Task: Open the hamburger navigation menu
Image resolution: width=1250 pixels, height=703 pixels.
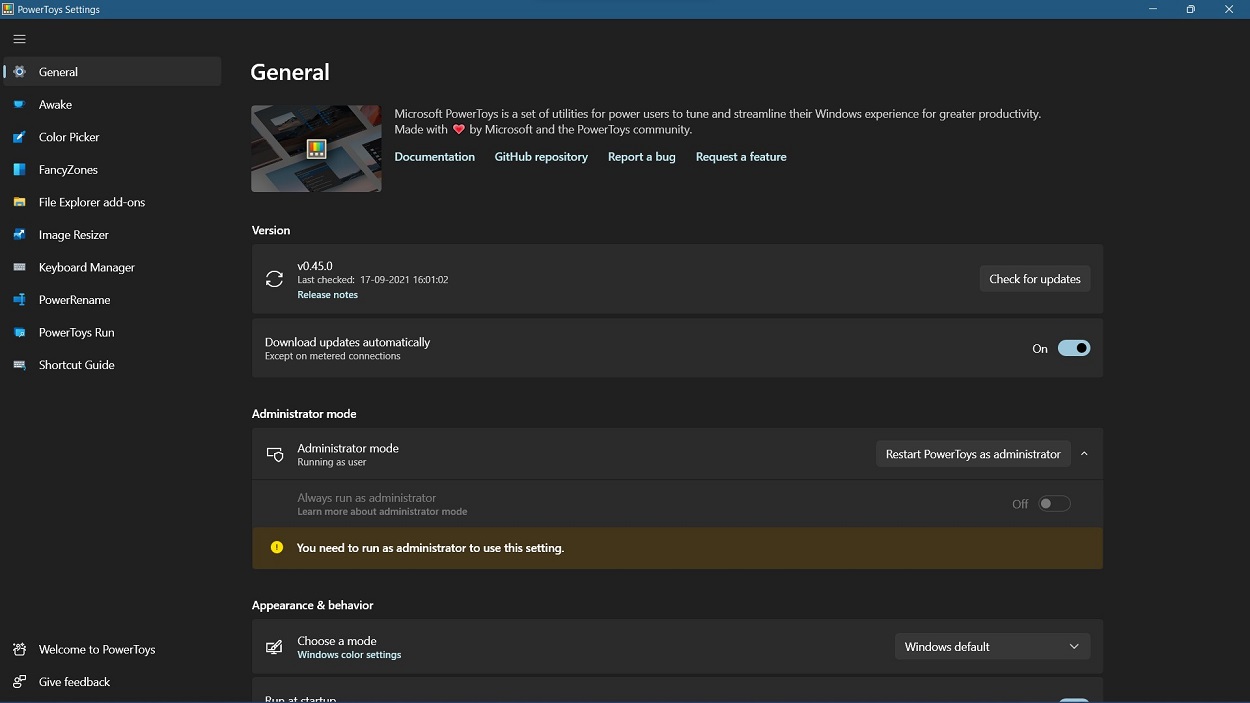Action: (19, 39)
